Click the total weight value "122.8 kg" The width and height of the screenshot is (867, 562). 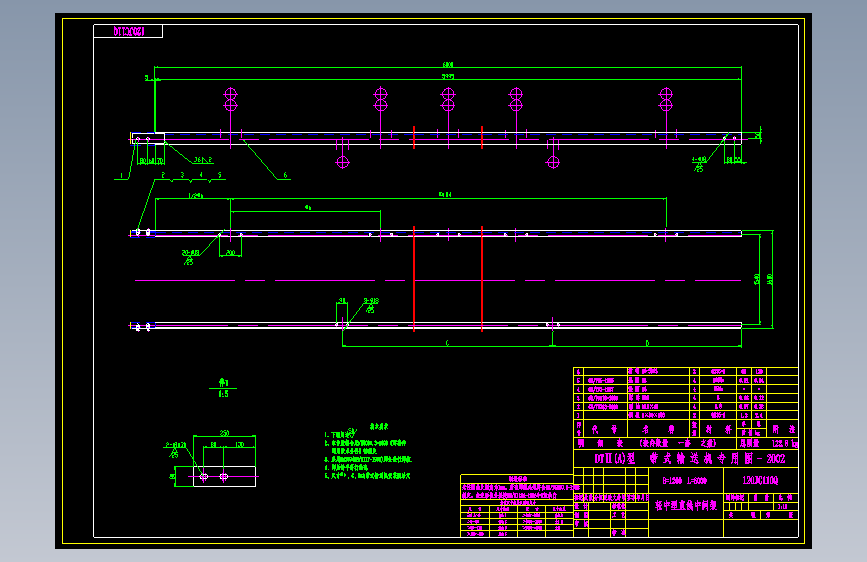click(x=785, y=444)
